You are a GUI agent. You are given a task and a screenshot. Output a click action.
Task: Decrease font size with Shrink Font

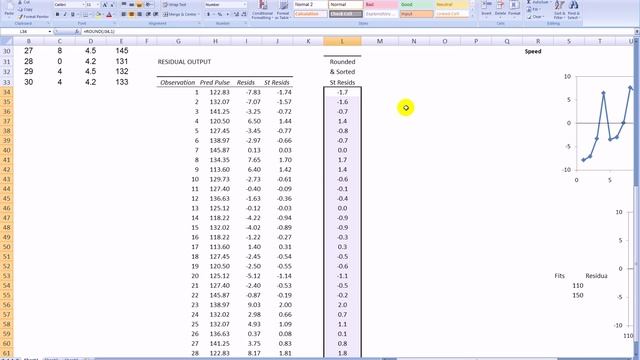[112, 4]
